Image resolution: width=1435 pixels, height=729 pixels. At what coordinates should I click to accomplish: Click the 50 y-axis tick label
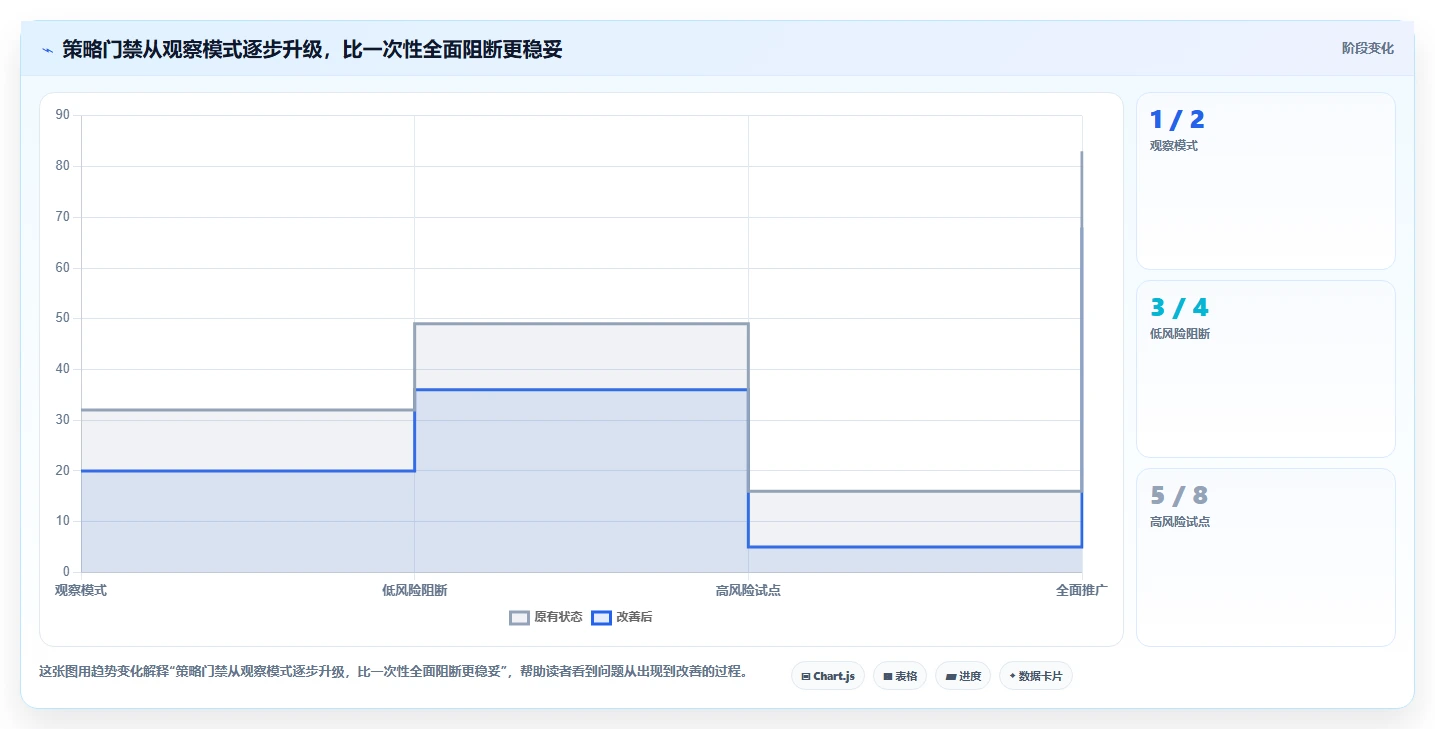pos(63,318)
